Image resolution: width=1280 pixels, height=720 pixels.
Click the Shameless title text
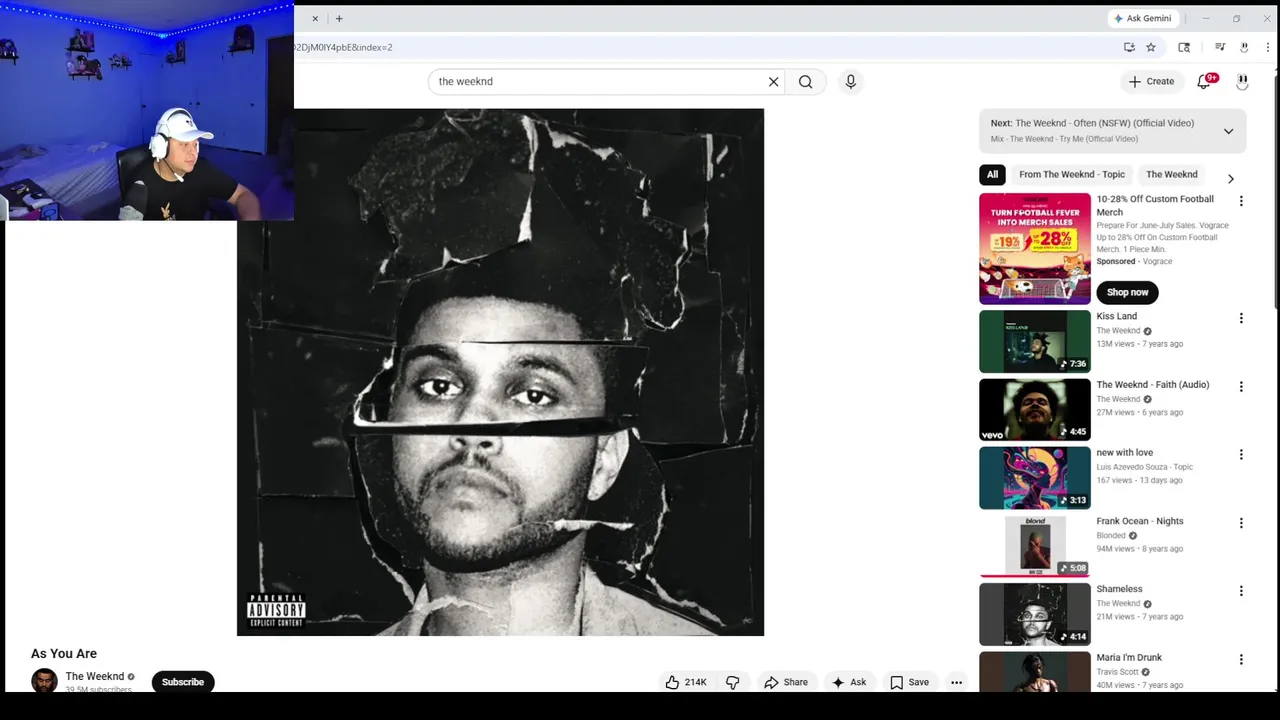(x=1119, y=589)
